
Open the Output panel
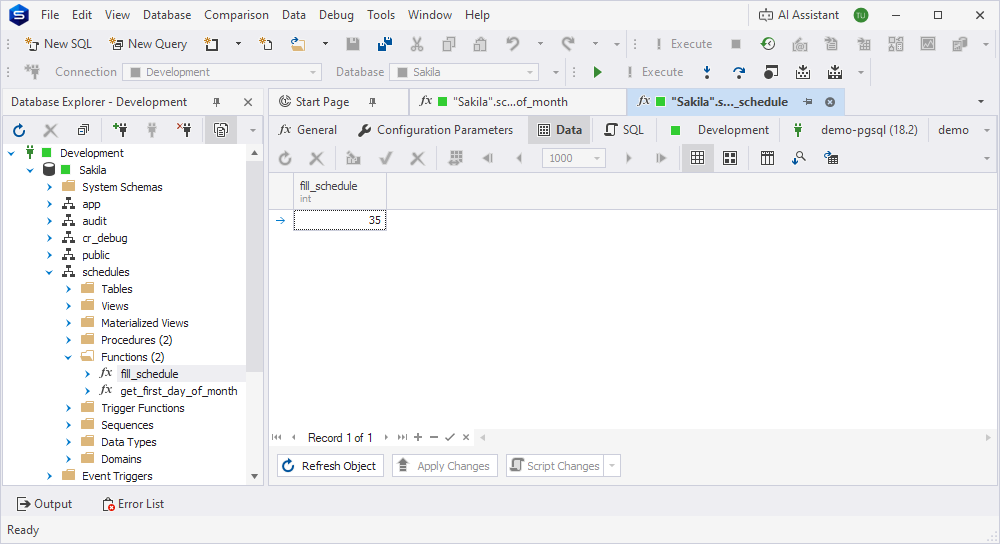point(45,504)
